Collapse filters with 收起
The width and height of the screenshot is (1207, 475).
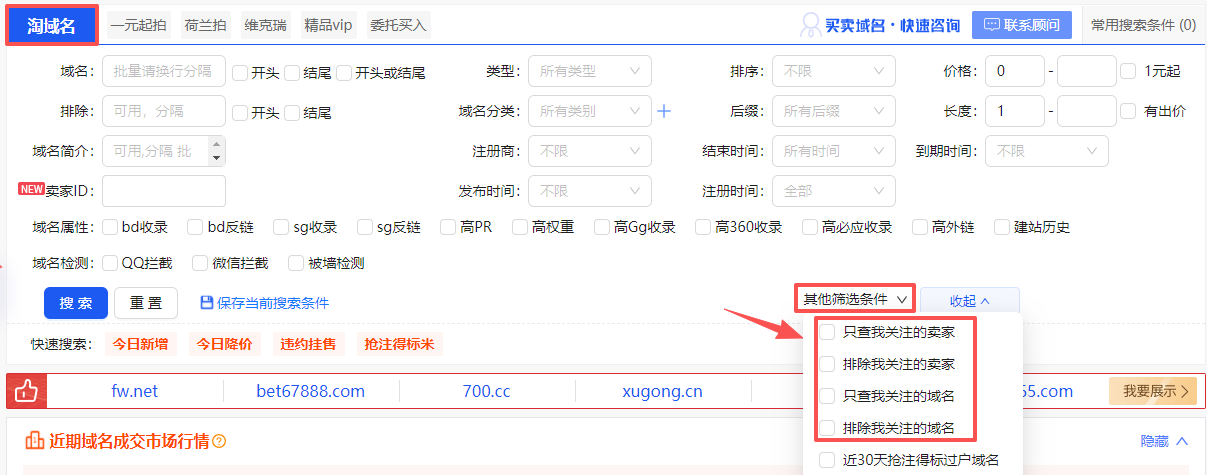(970, 300)
